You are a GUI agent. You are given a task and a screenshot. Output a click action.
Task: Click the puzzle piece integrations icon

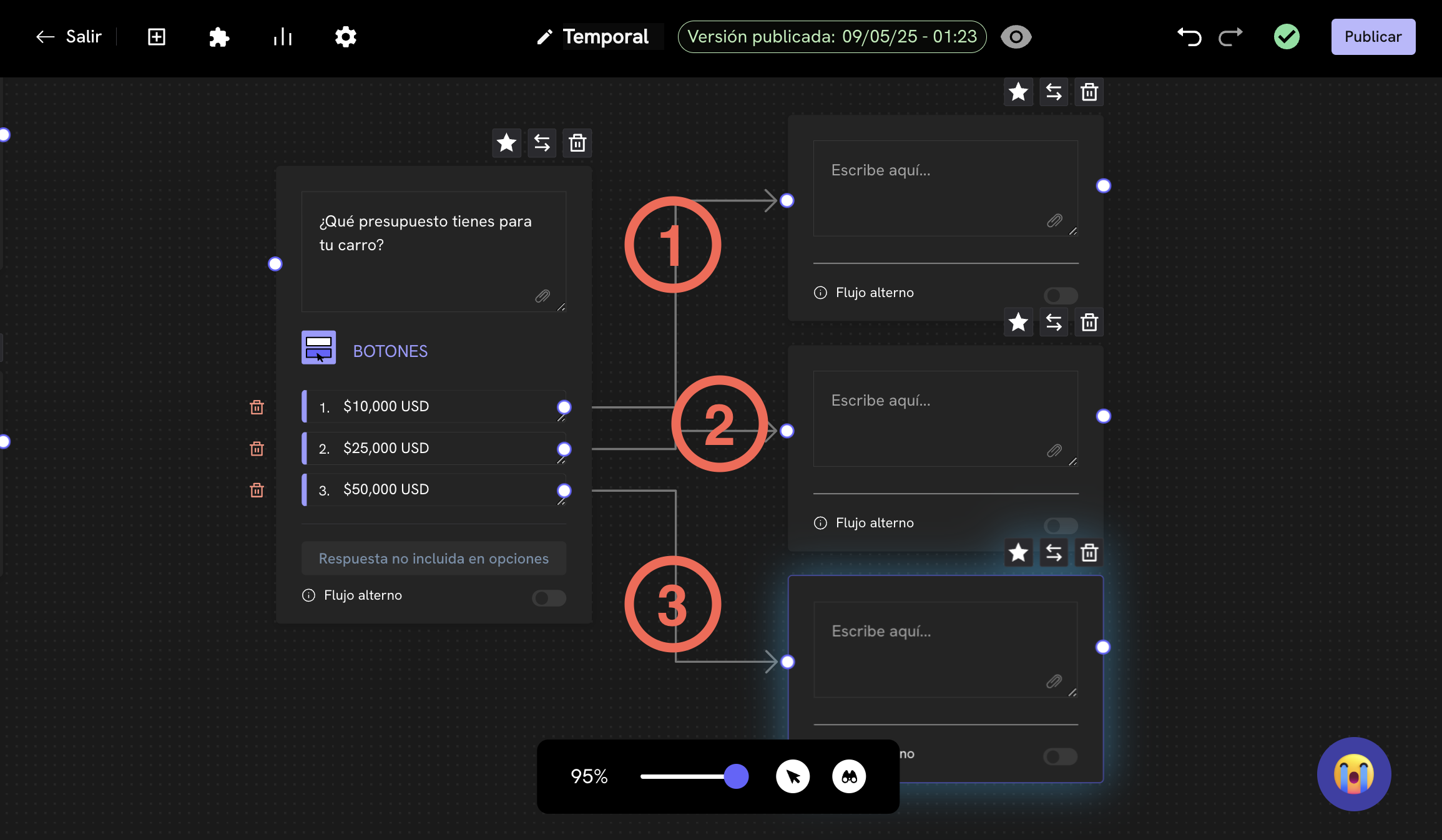(x=218, y=37)
